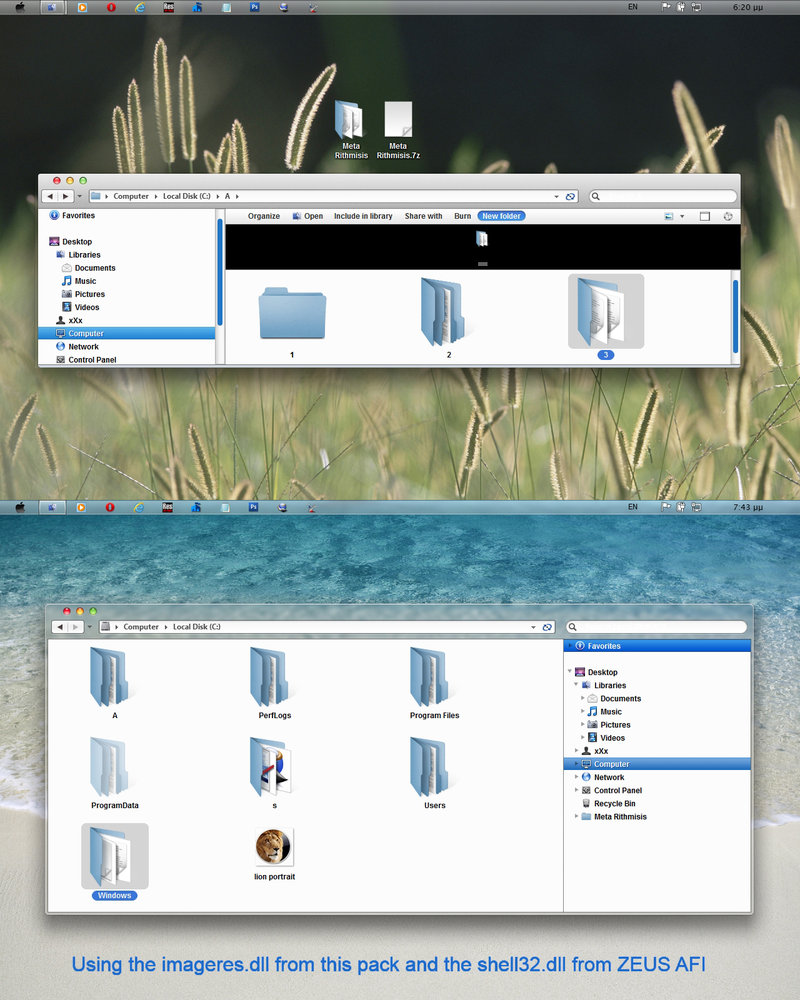800x1000 pixels.
Task: Go back in the folder A window
Action: [50, 196]
